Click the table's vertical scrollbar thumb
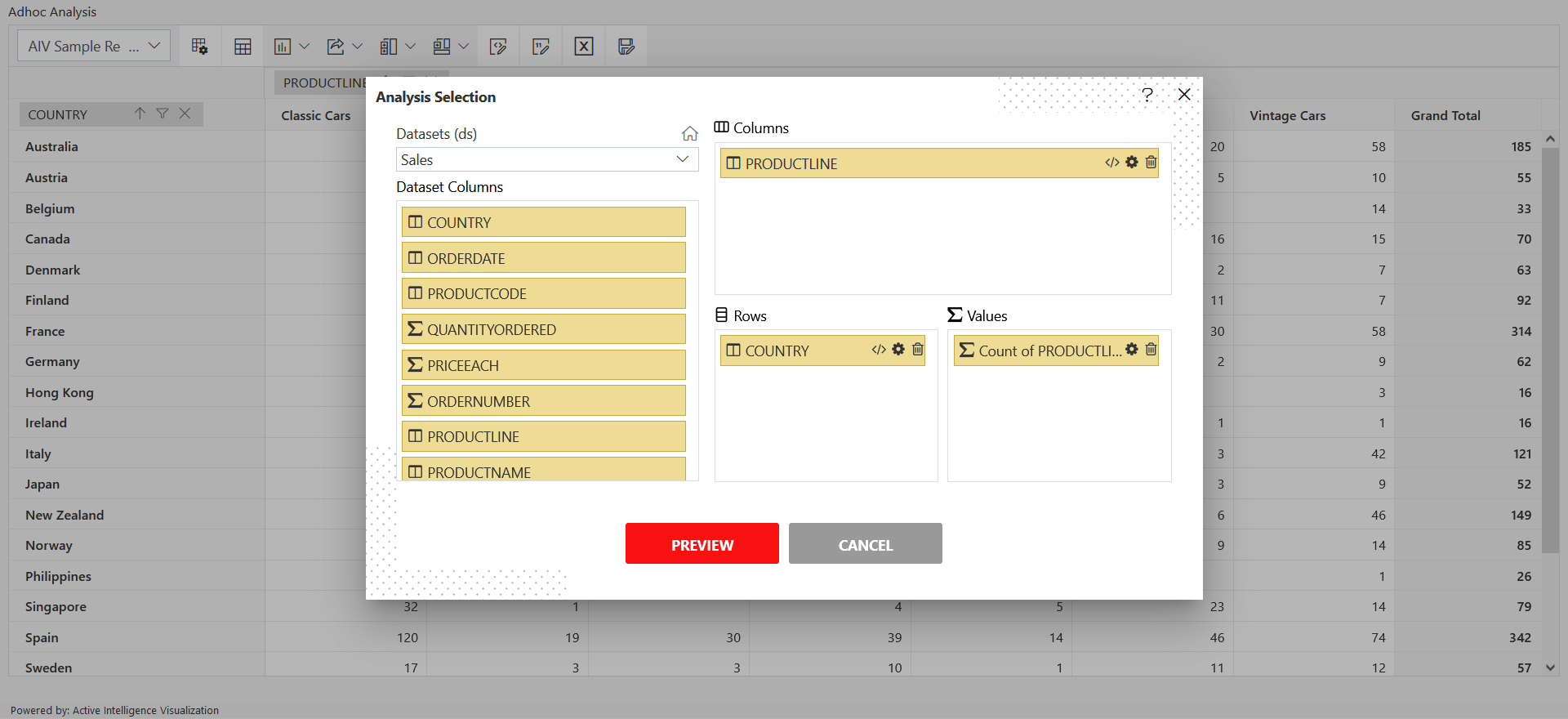 [1550, 351]
